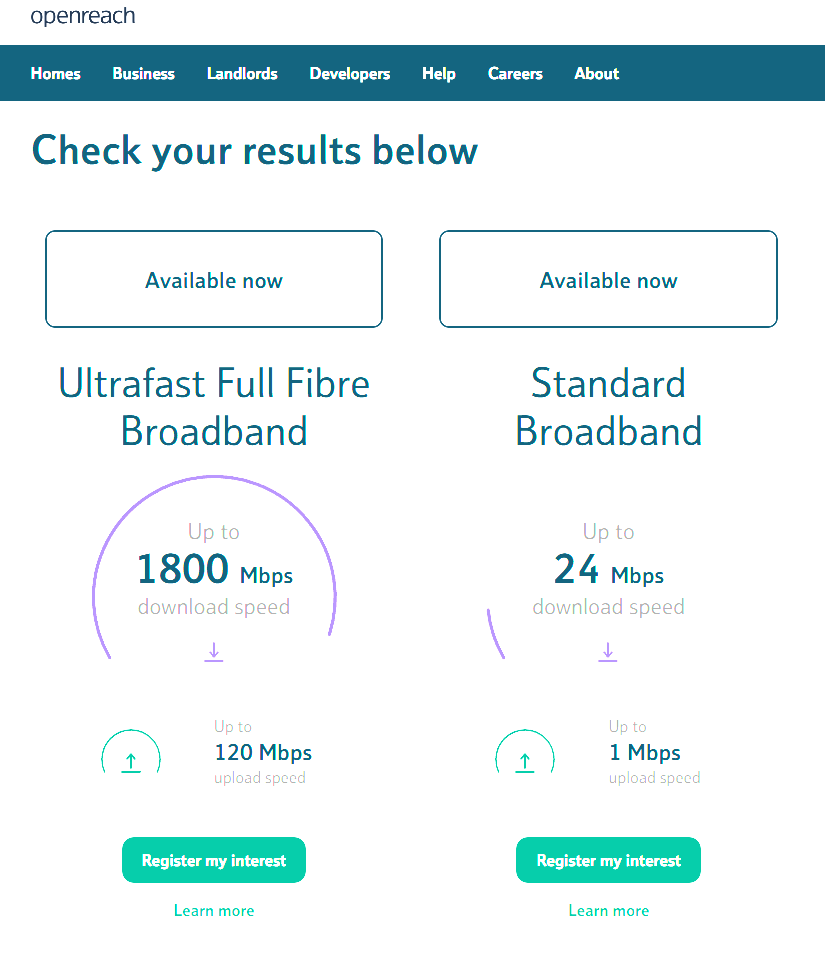Click the download speed arrow under 24 Mbps

coord(608,651)
